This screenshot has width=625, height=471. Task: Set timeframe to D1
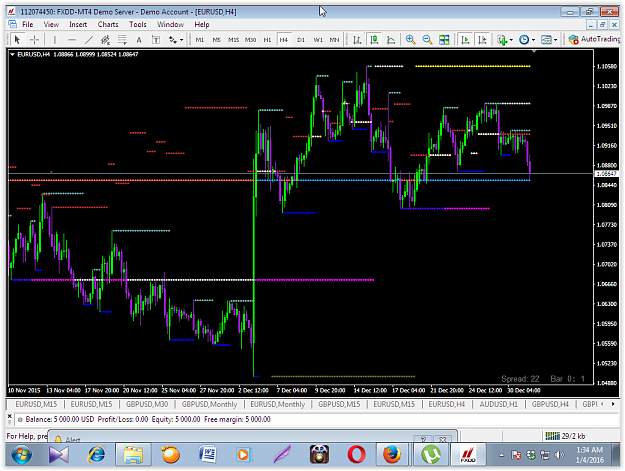(301, 39)
